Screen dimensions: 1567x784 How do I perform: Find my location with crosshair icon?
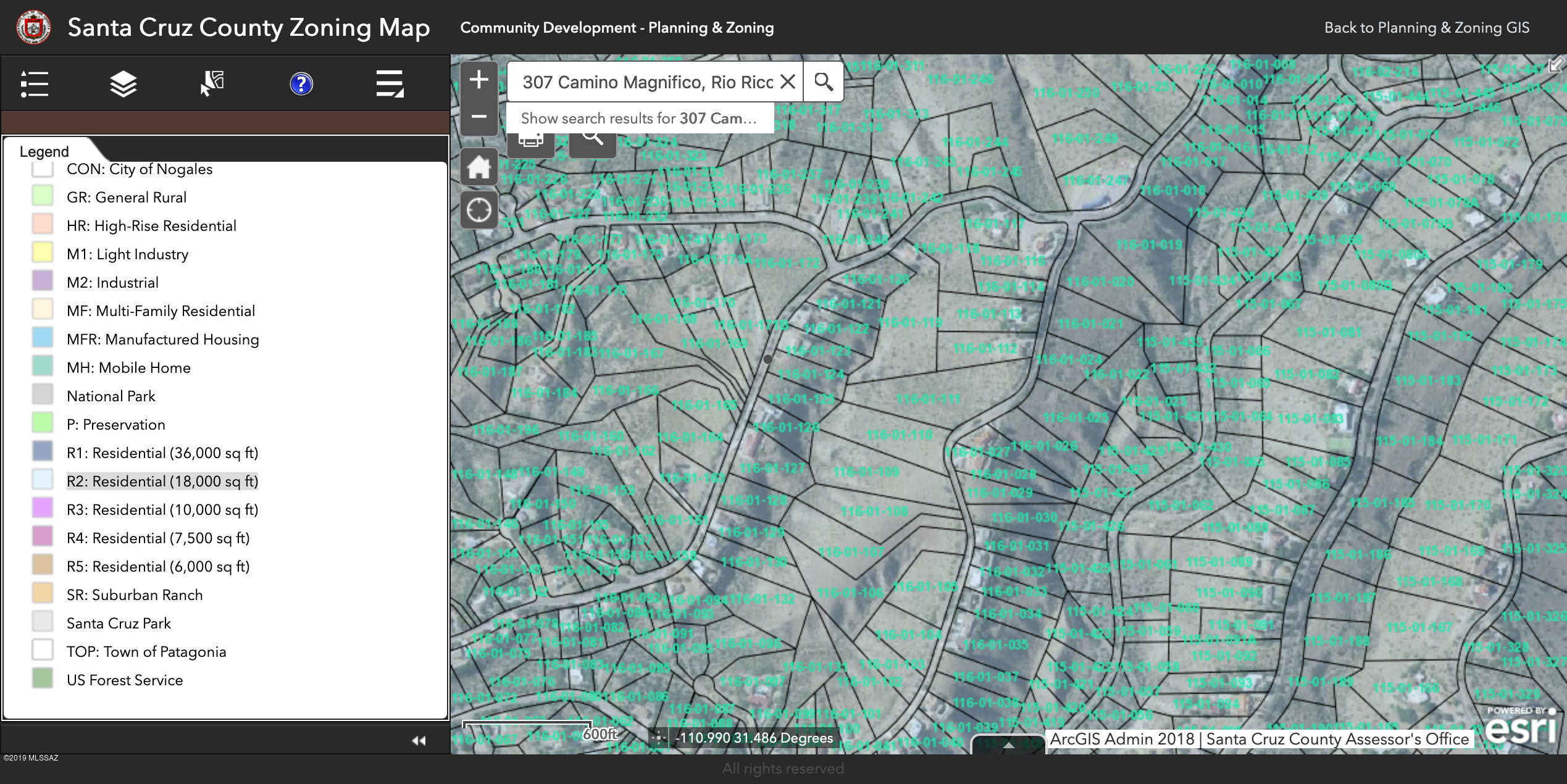coord(479,210)
